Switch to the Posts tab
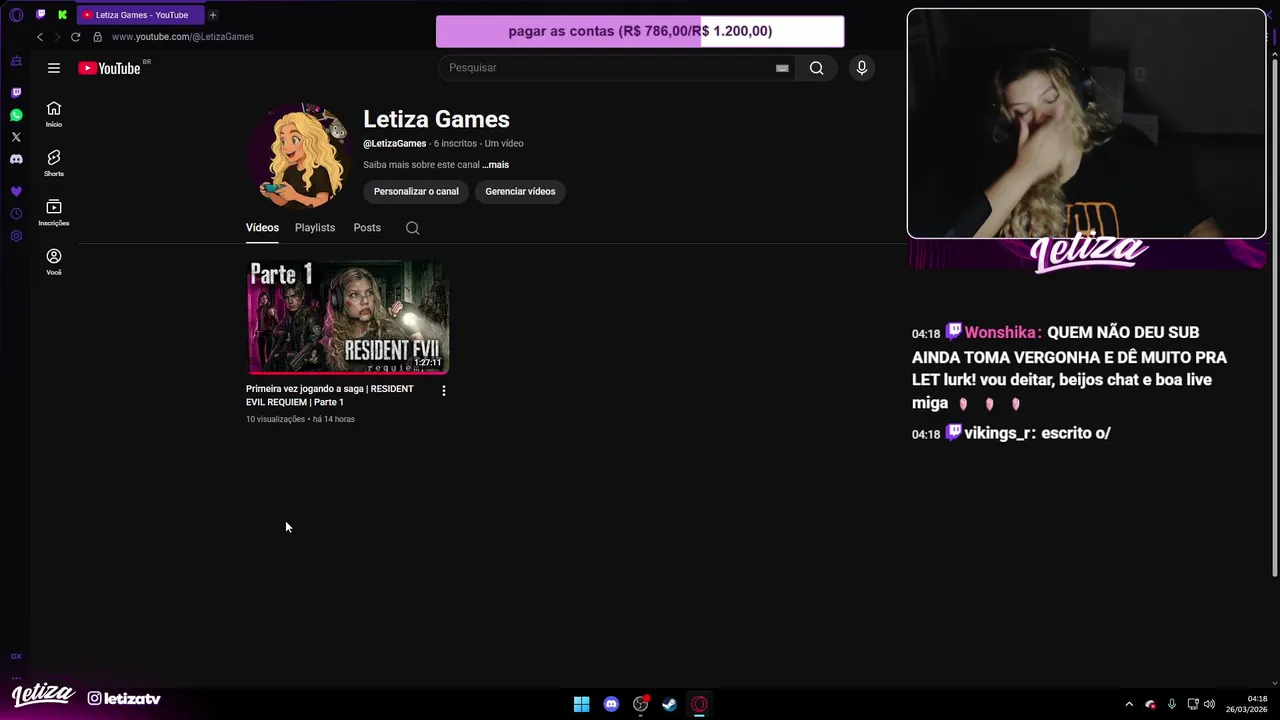1280x720 pixels. (x=367, y=228)
